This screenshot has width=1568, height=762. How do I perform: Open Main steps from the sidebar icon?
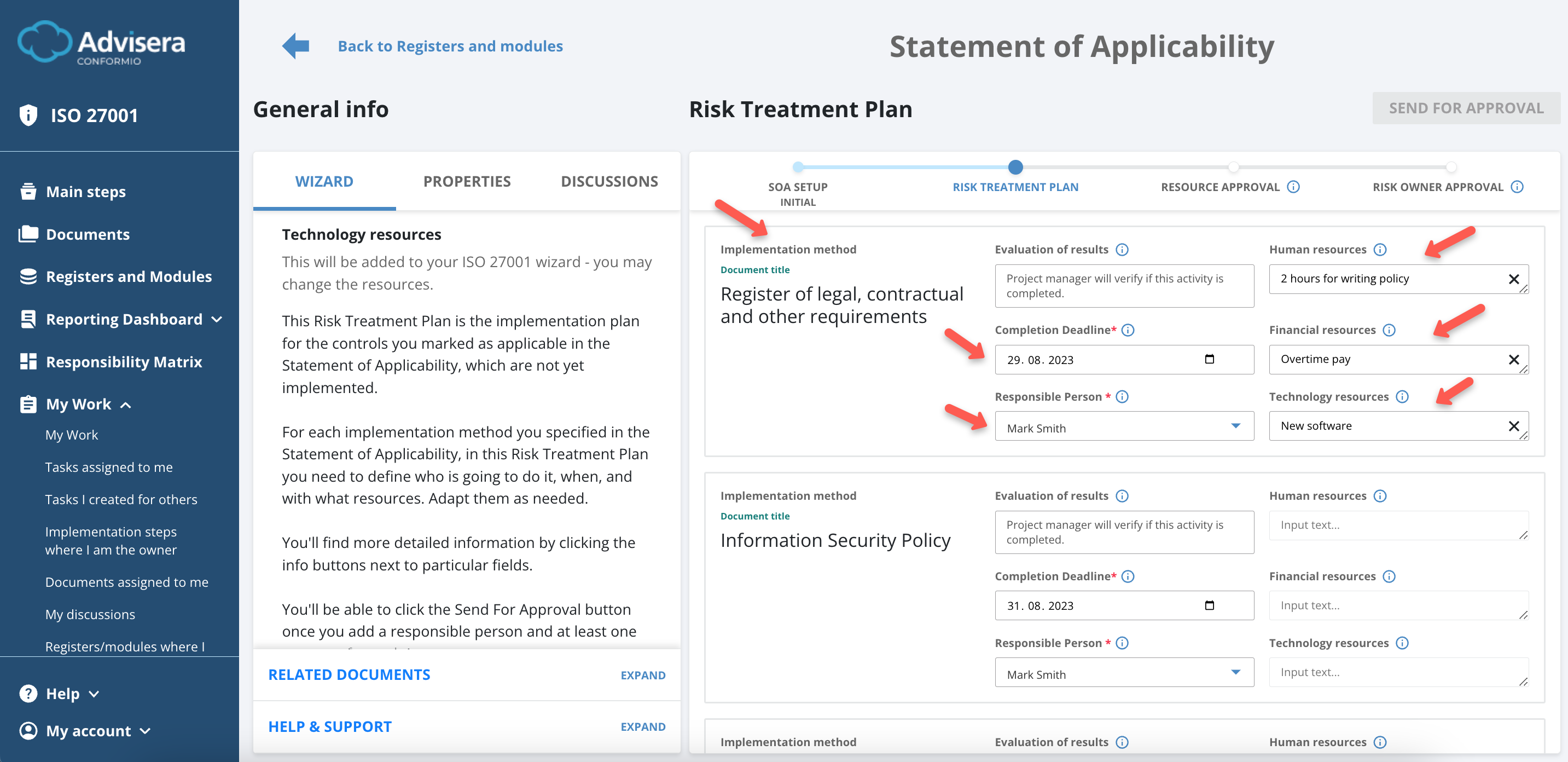[28, 191]
